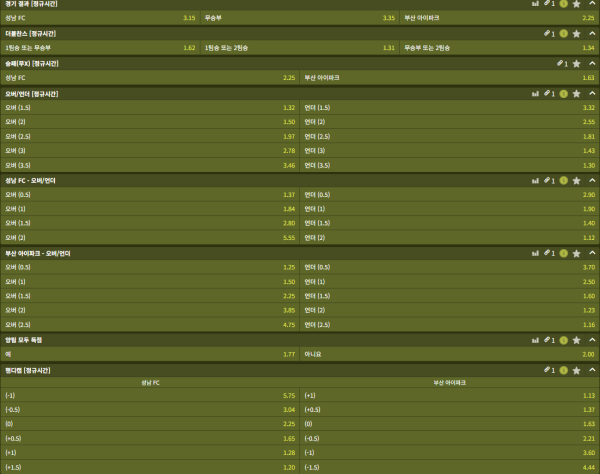Collapse the 오버/언더 [정규시간] section chevron

(590, 93)
